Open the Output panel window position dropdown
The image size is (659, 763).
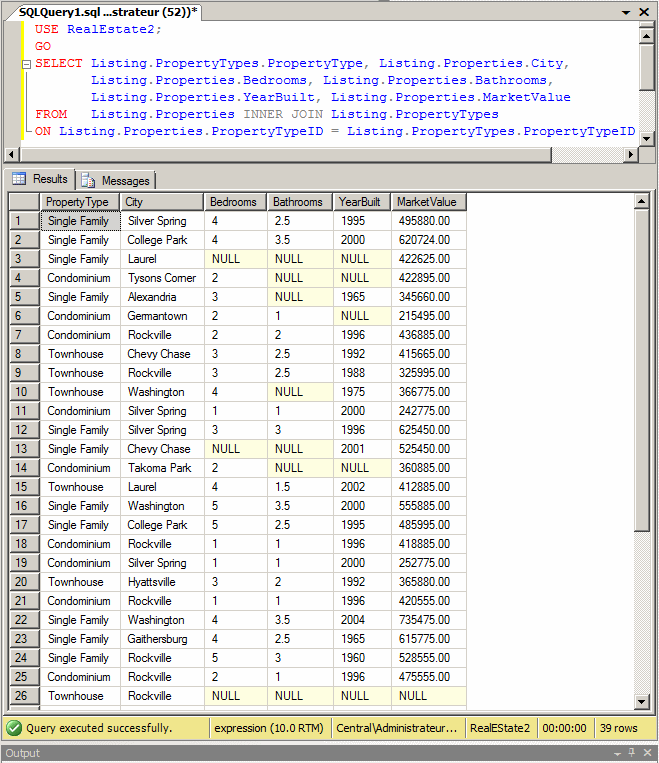pyautogui.click(x=617, y=753)
